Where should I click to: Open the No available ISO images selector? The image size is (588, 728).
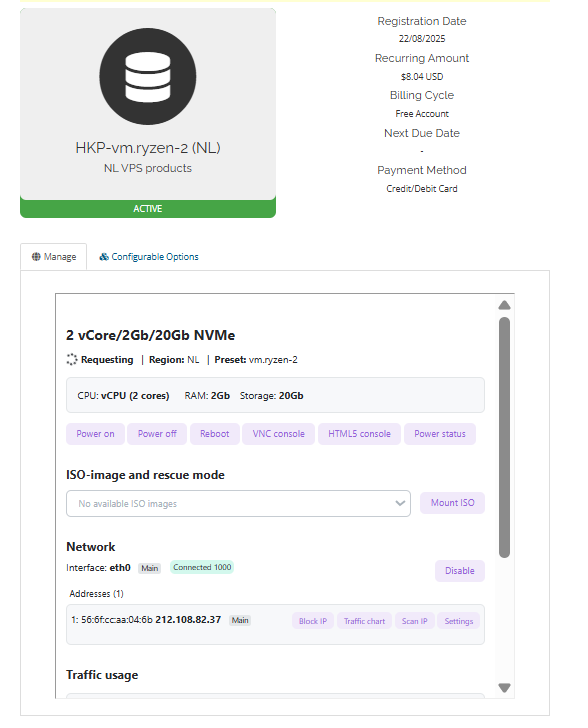[238, 503]
